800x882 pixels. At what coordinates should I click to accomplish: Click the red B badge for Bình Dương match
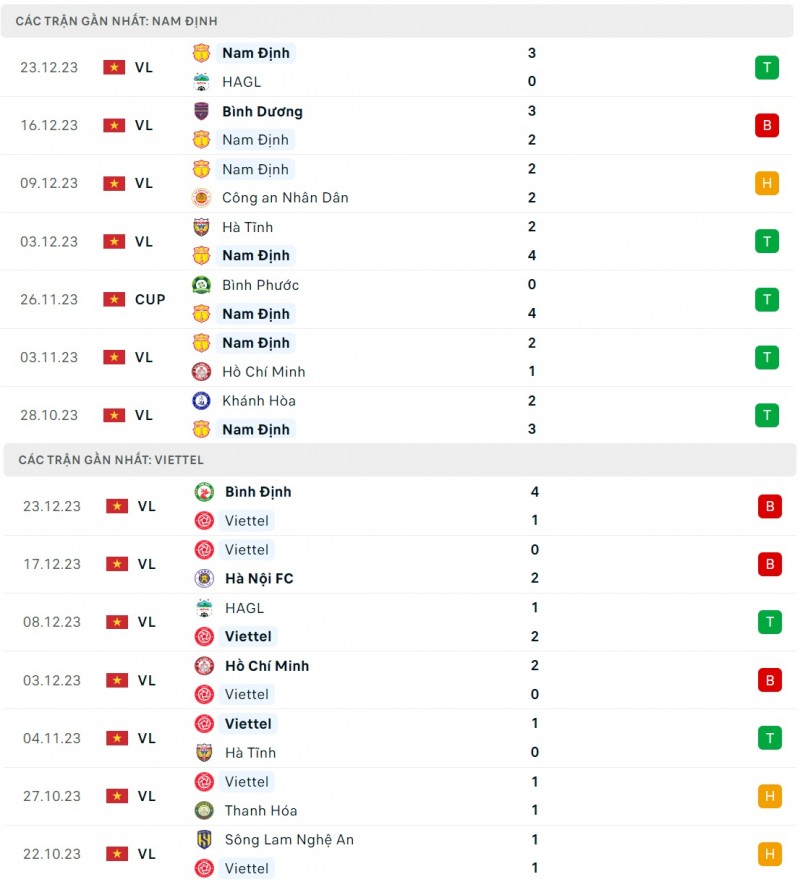(x=767, y=125)
